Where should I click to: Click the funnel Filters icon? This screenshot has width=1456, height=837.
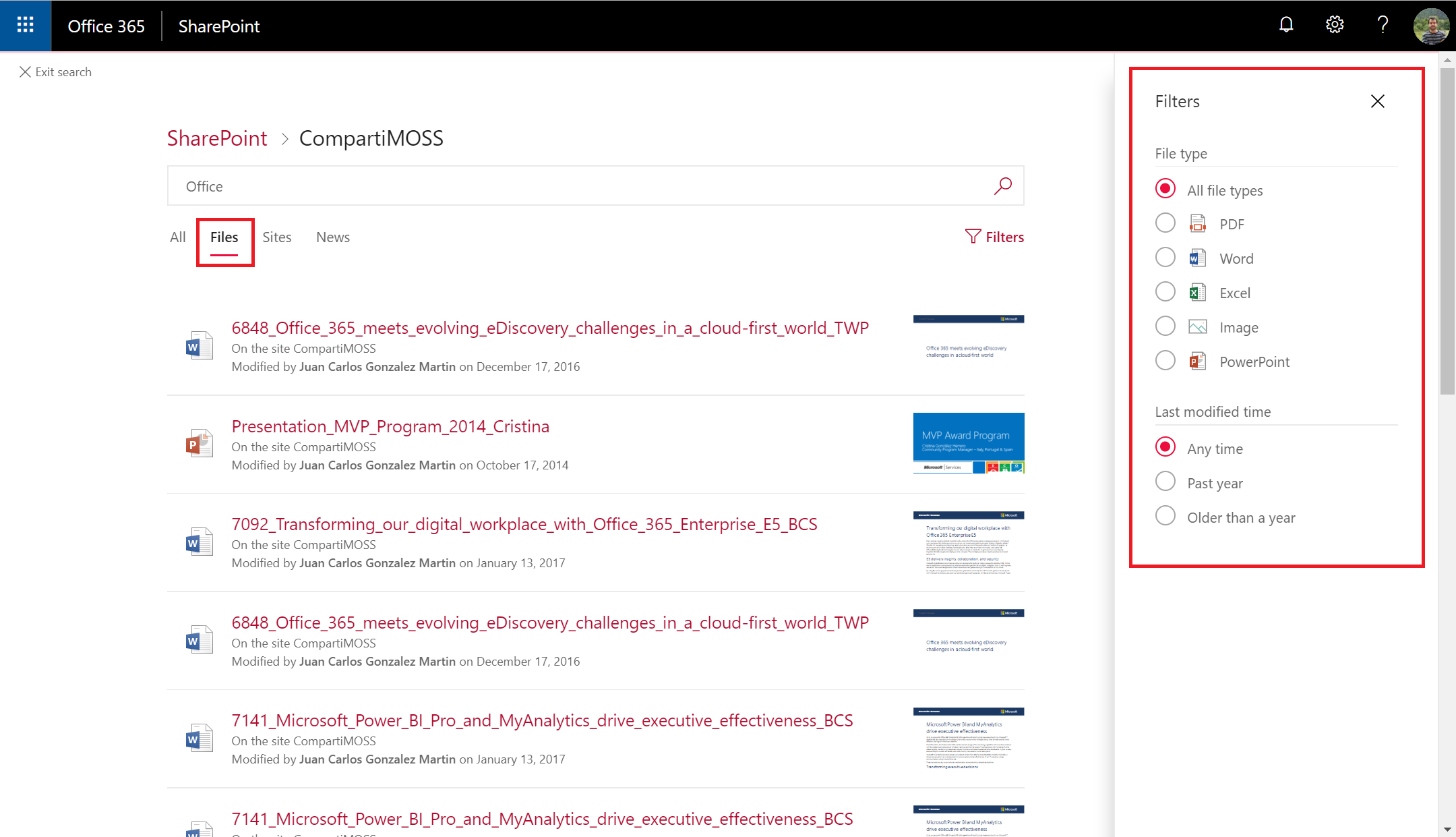(x=973, y=236)
